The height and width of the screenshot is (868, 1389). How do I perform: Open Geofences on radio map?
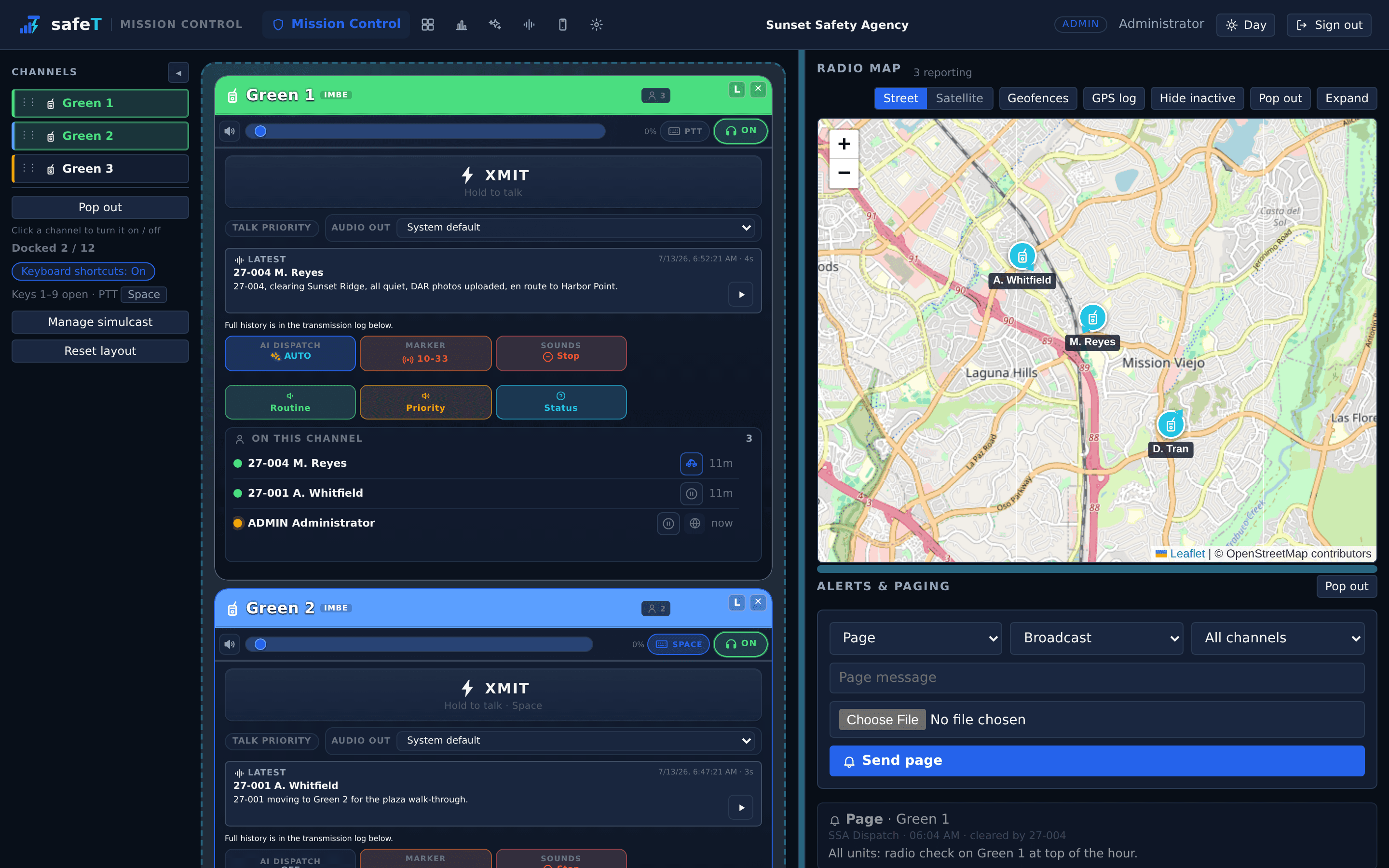click(1038, 98)
